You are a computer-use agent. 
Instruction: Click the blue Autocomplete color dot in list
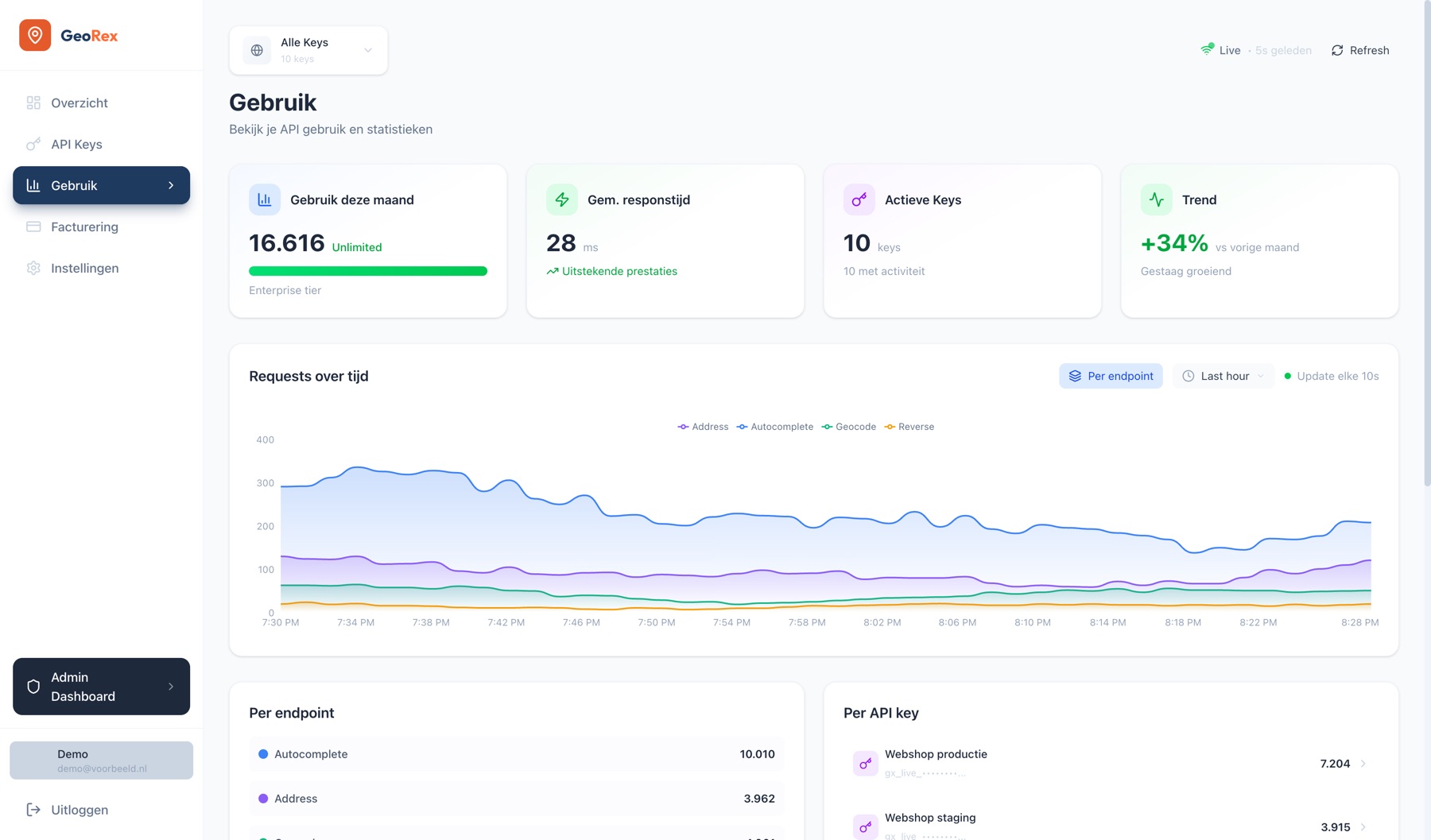click(x=263, y=754)
